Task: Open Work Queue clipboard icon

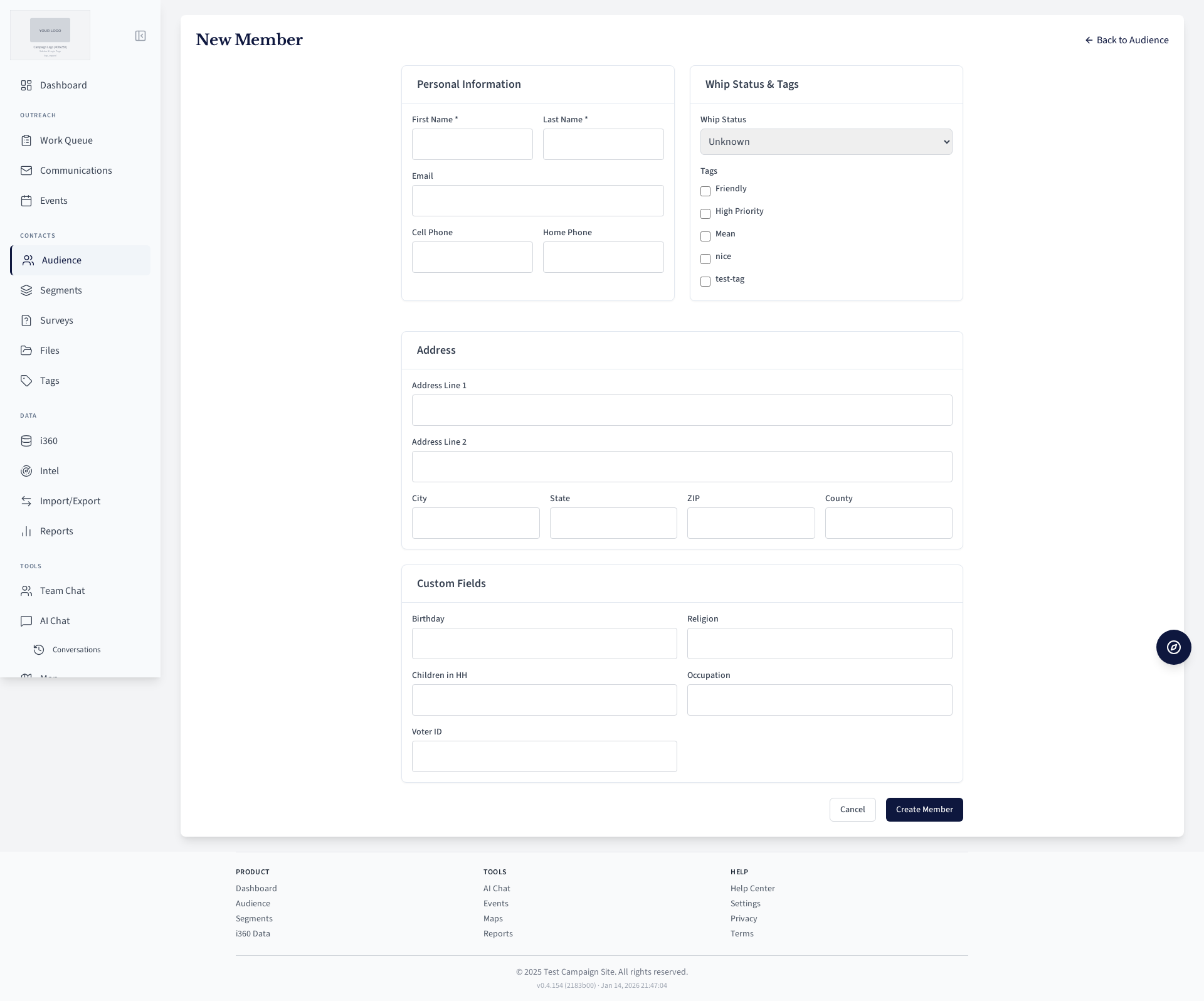Action: [26, 140]
